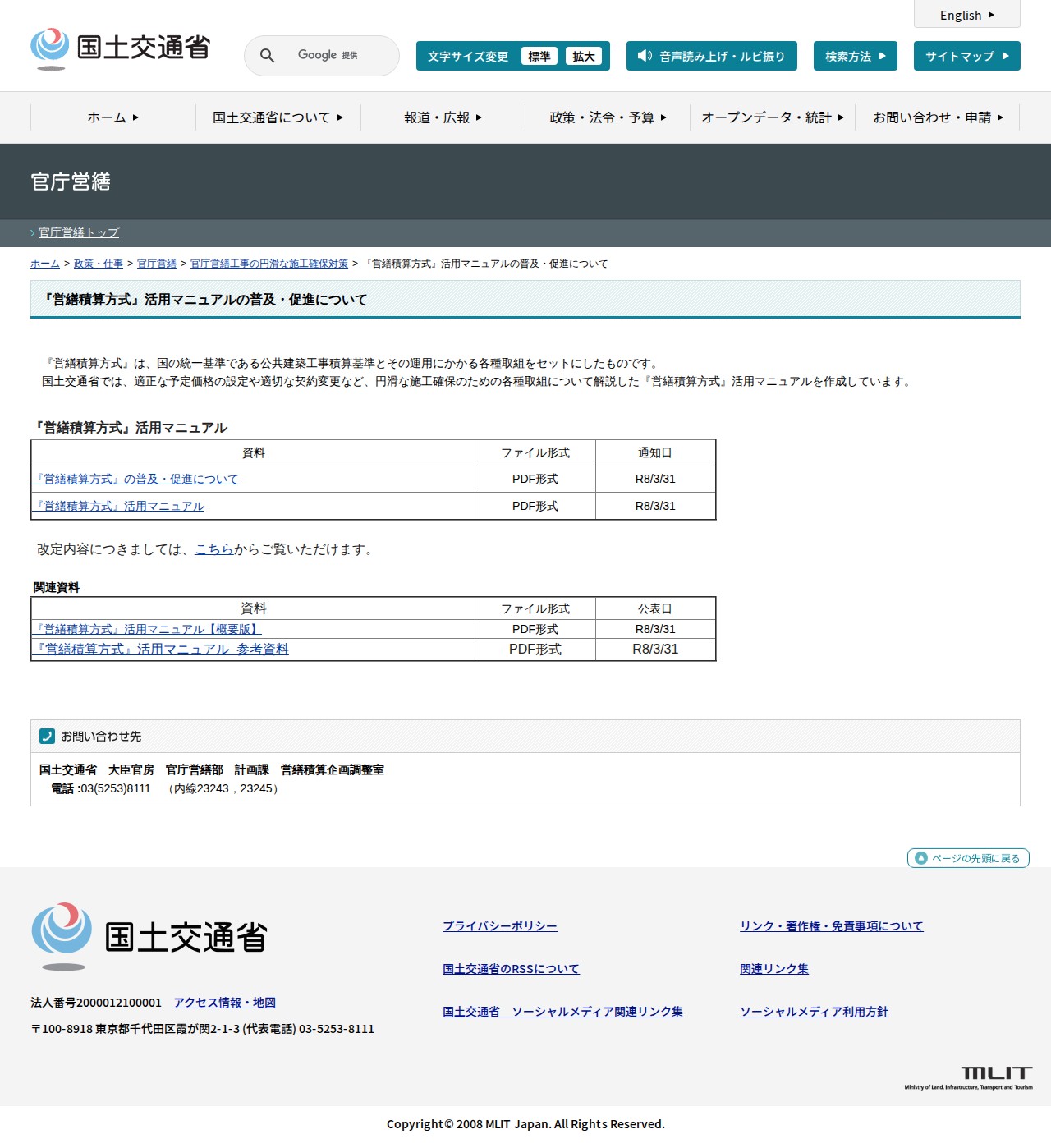This screenshot has width=1051, height=1148.
Task: Set text size to 拡大
Action: click(584, 56)
